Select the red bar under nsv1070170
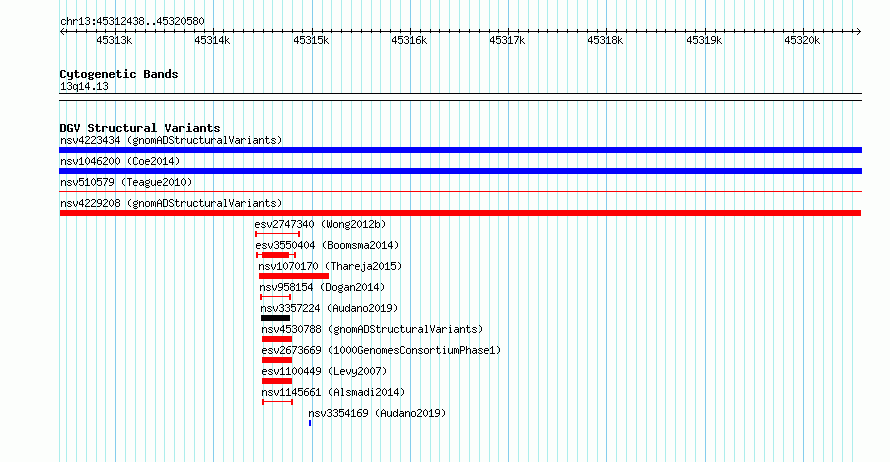The height and width of the screenshot is (462, 890). (294, 276)
